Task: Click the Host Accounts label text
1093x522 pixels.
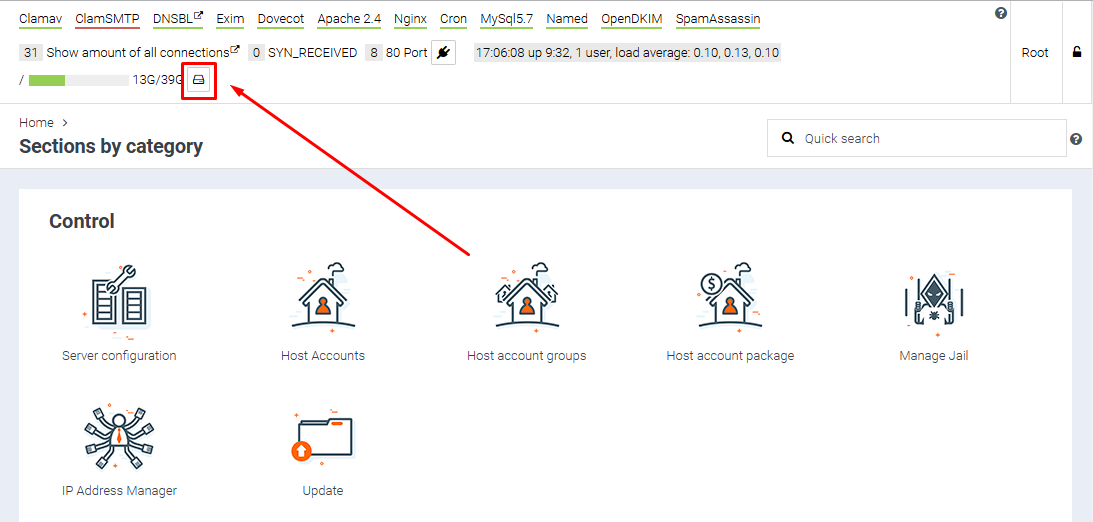Action: pos(323,355)
